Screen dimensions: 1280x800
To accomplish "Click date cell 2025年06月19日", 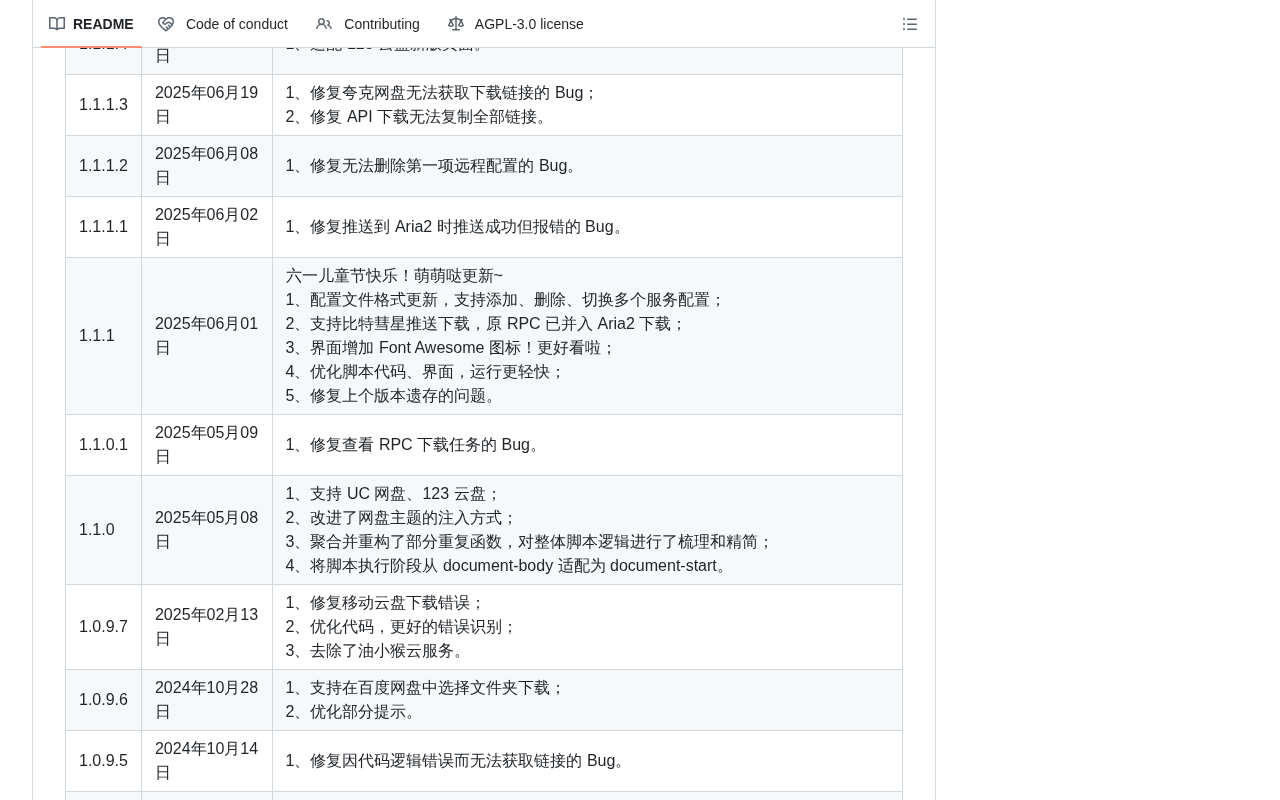I will (207, 105).
